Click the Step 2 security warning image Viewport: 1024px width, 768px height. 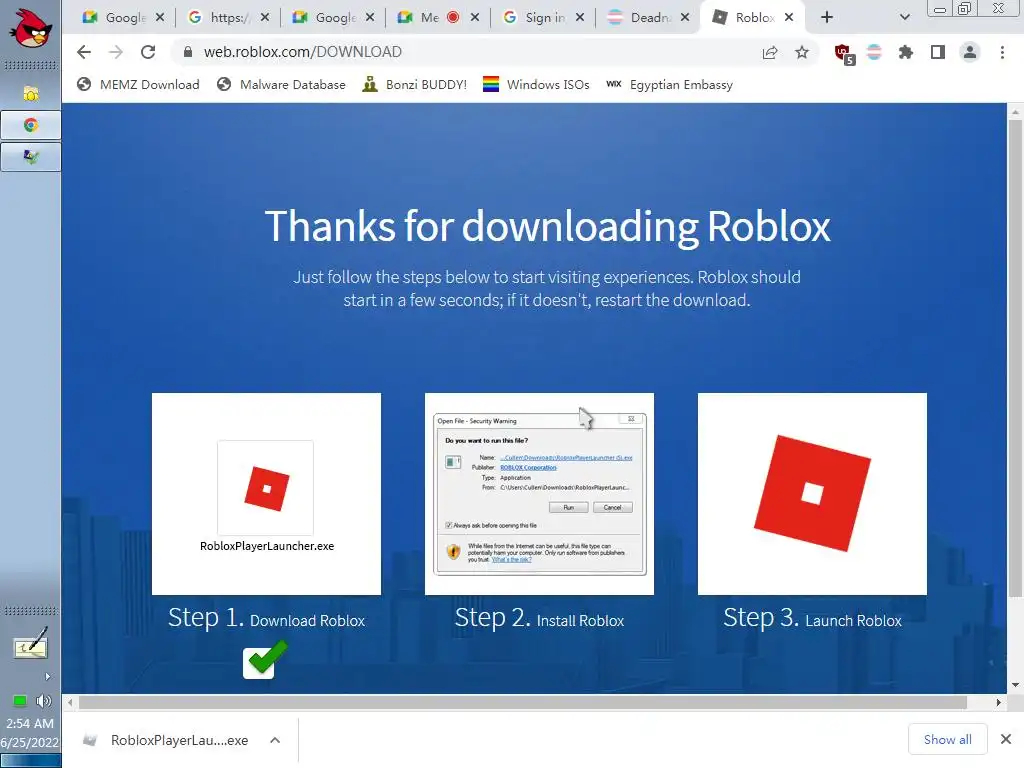point(539,494)
